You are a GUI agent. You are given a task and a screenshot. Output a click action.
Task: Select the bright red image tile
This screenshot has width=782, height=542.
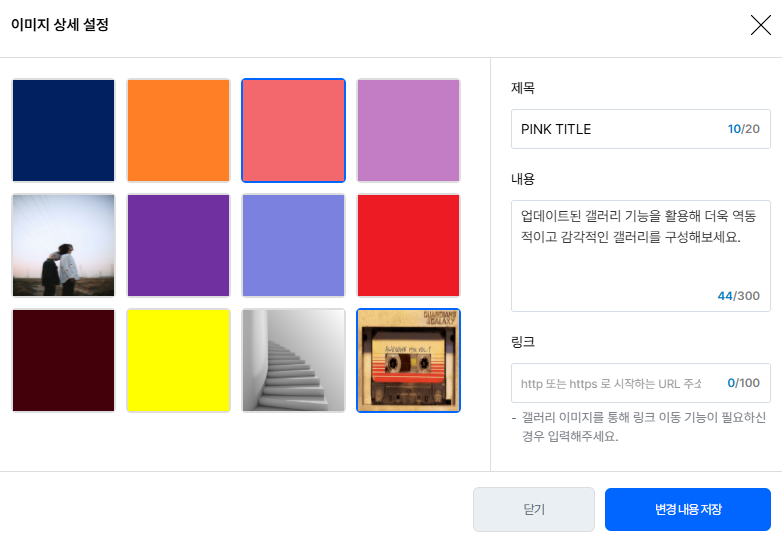(x=408, y=245)
